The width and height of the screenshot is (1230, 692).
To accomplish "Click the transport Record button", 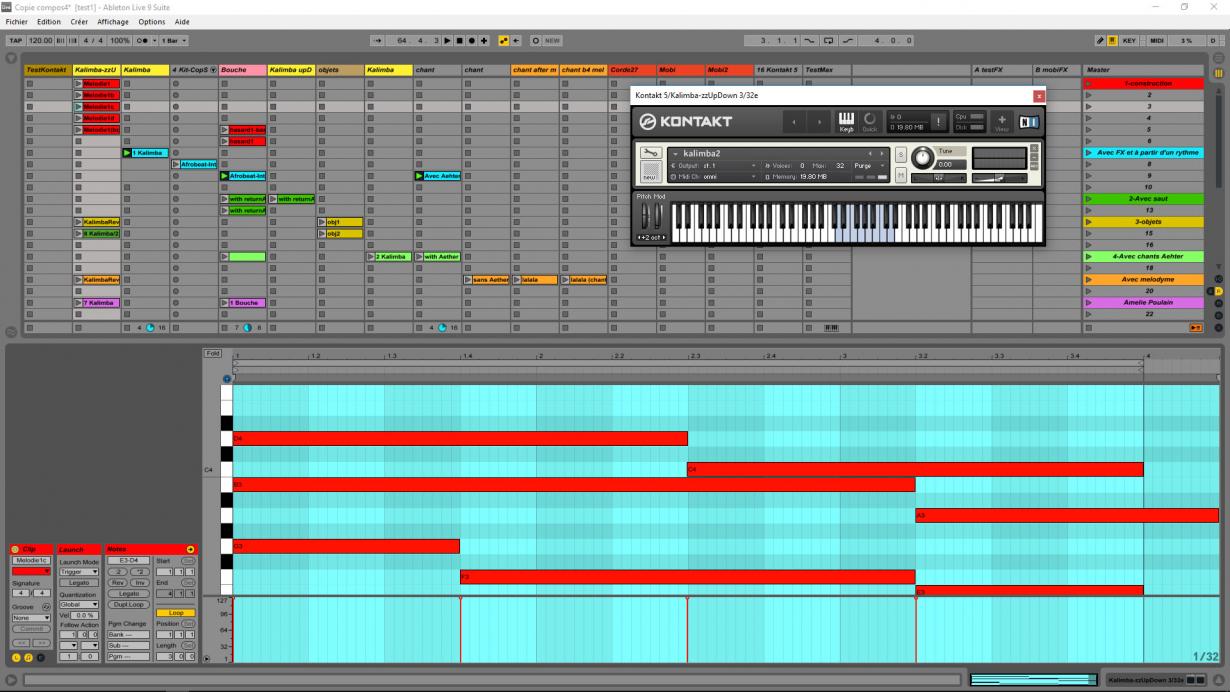I will (x=472, y=41).
